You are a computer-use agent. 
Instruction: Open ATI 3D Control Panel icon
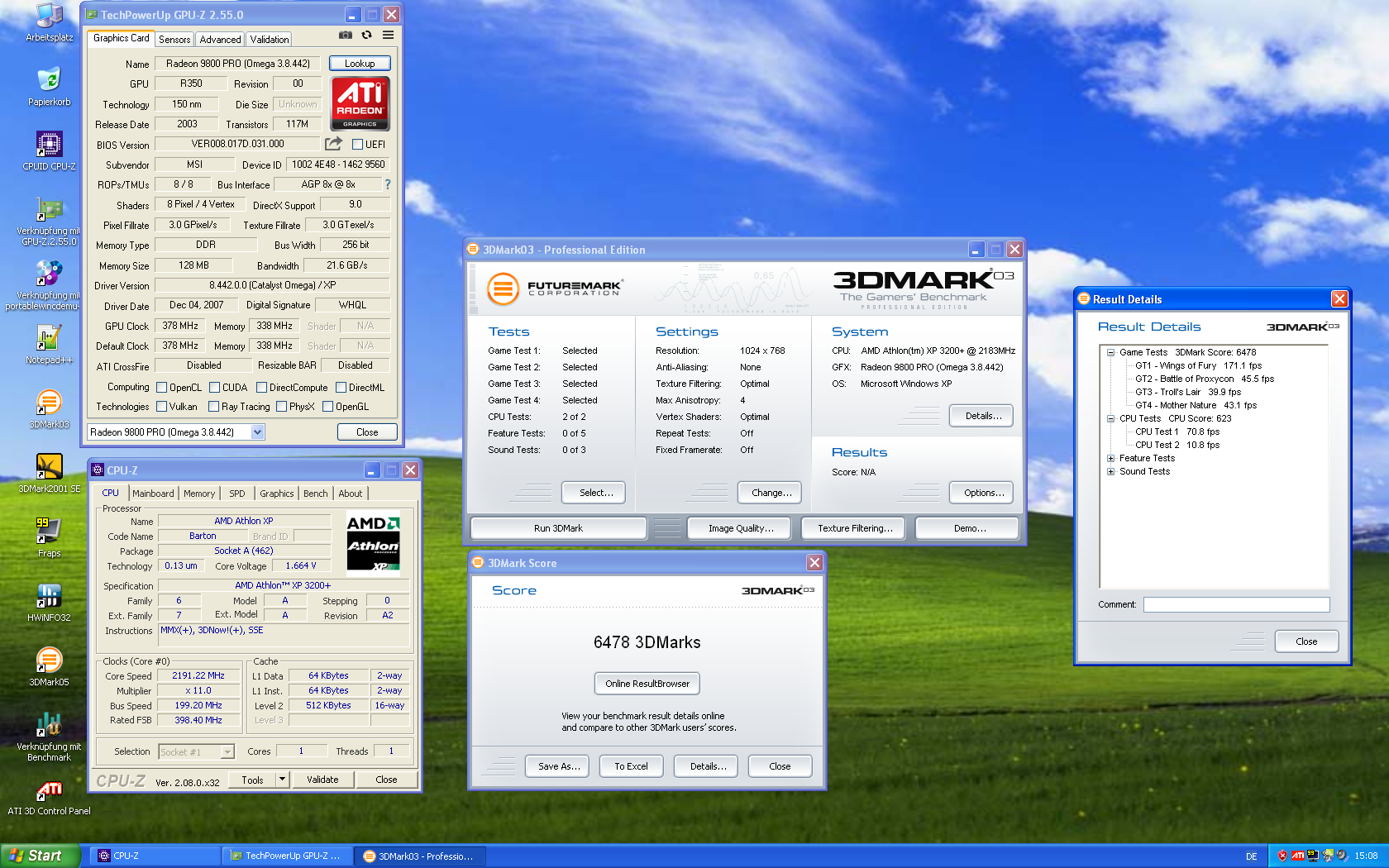[x=50, y=798]
